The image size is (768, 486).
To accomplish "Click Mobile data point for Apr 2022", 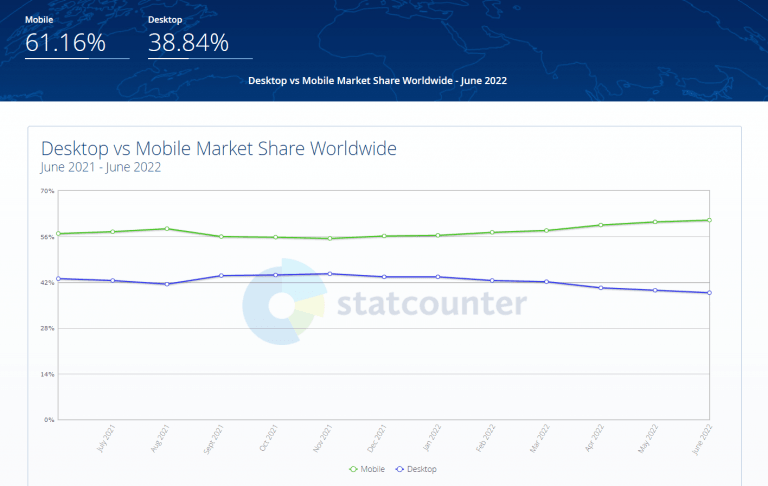I will [x=600, y=225].
